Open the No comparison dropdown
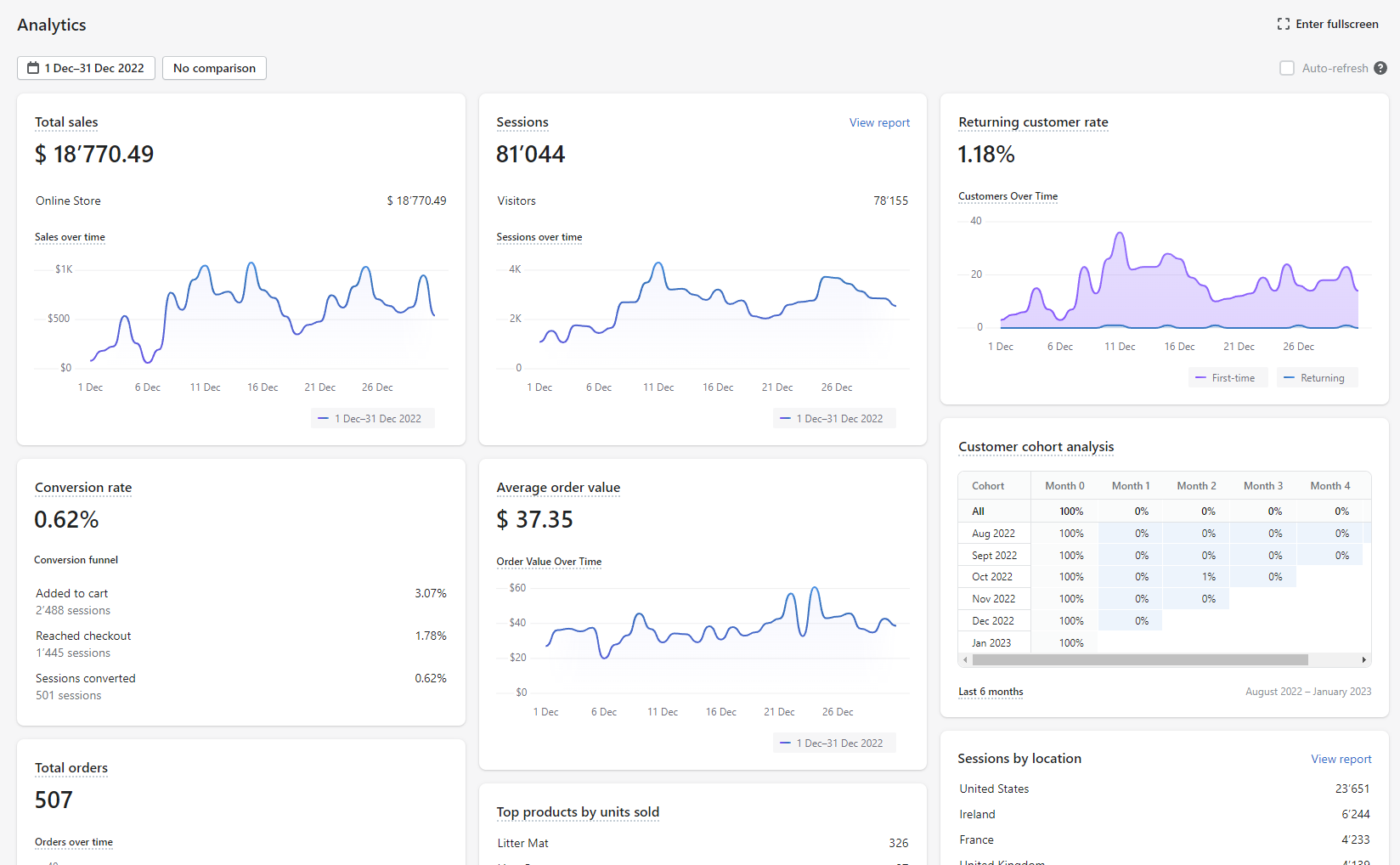Screen dimensions: 1400x865 [214, 68]
